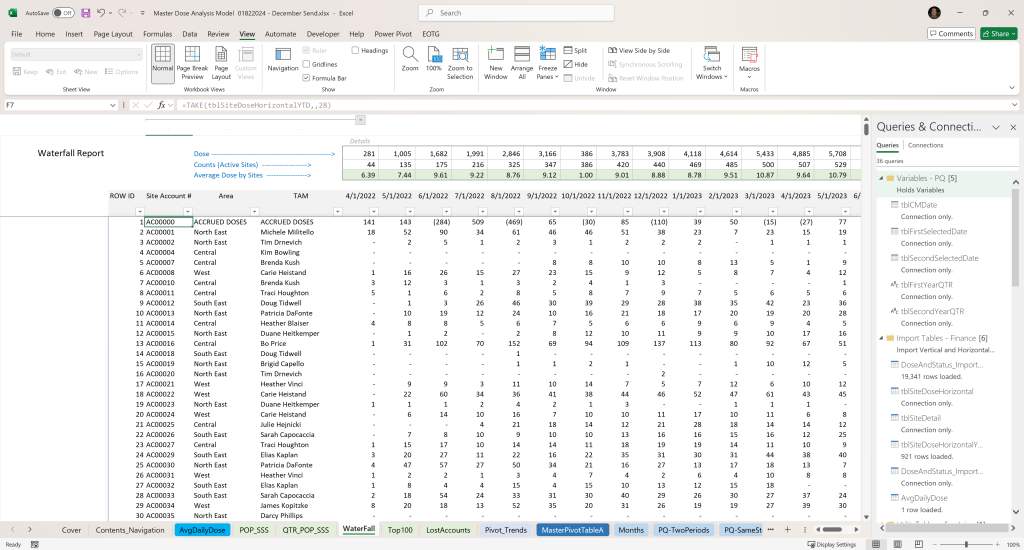Show more sheet tabs ellipsis
This screenshot has height=550, width=1024.
pyautogui.click(x=771, y=530)
